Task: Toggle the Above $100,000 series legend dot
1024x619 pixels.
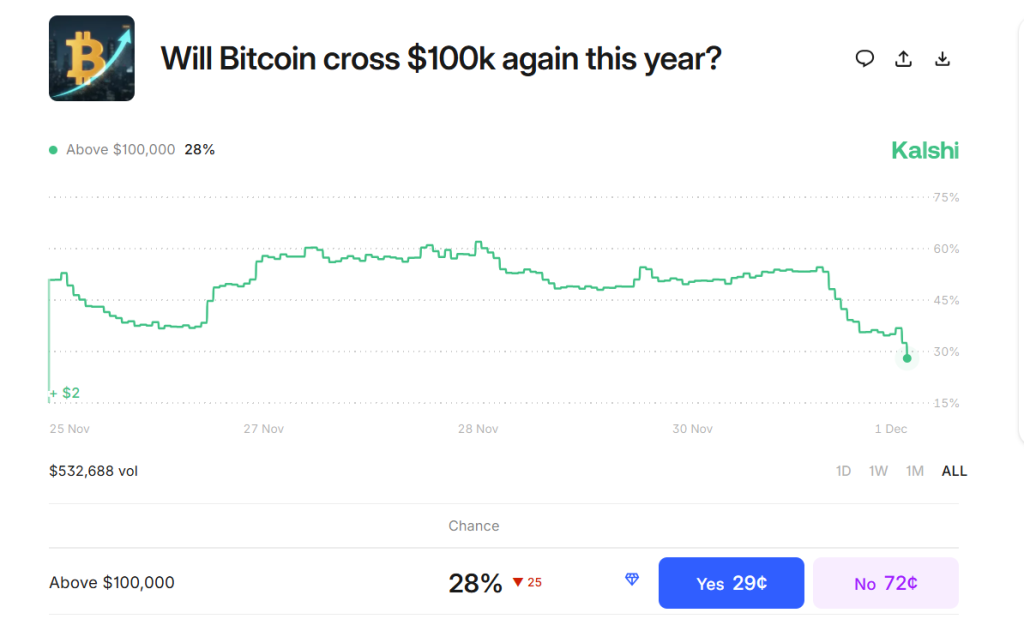Action: [x=51, y=148]
